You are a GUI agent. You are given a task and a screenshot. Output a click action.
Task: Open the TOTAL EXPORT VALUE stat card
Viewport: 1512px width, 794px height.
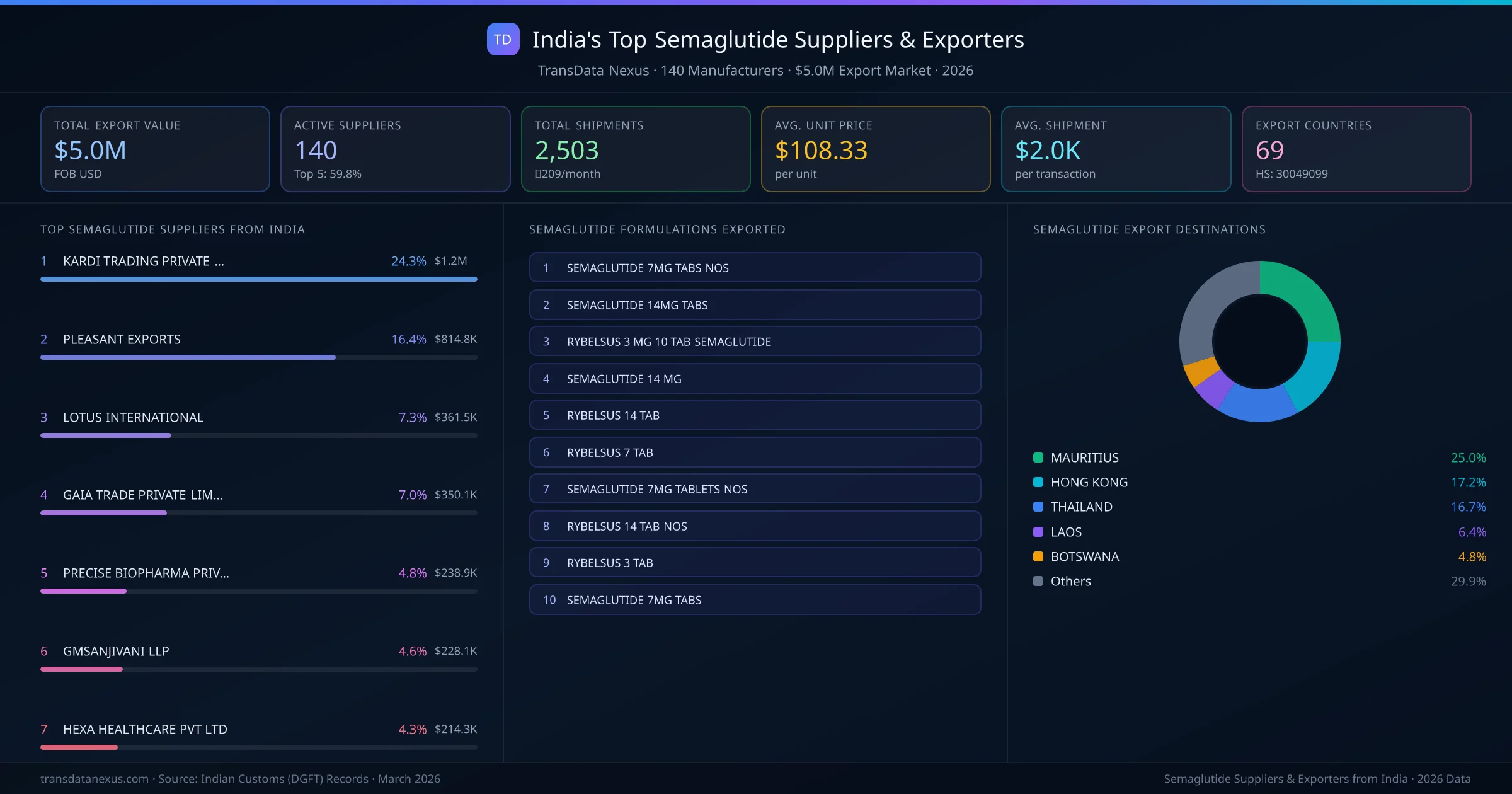pyautogui.click(x=155, y=149)
